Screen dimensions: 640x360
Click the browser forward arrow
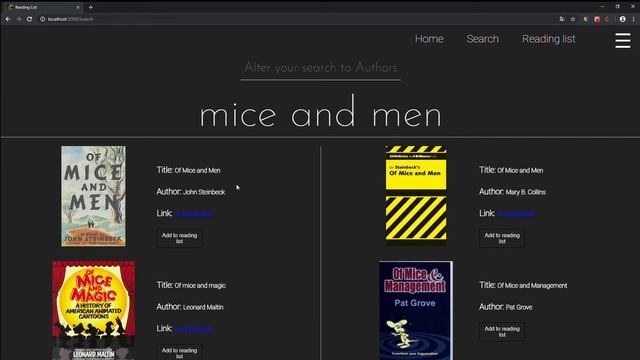[x=19, y=19]
